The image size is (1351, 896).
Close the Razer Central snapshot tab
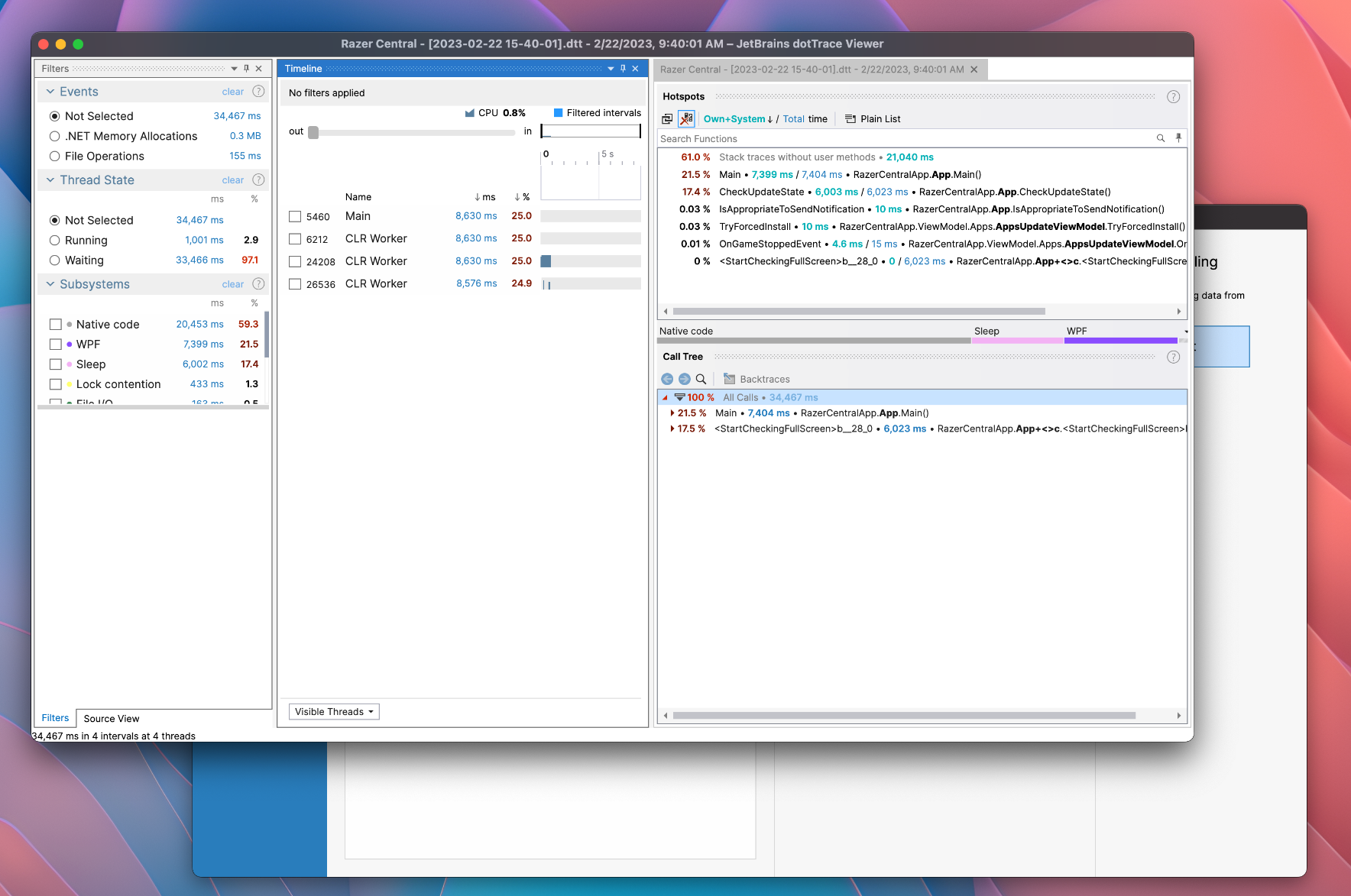(x=974, y=70)
